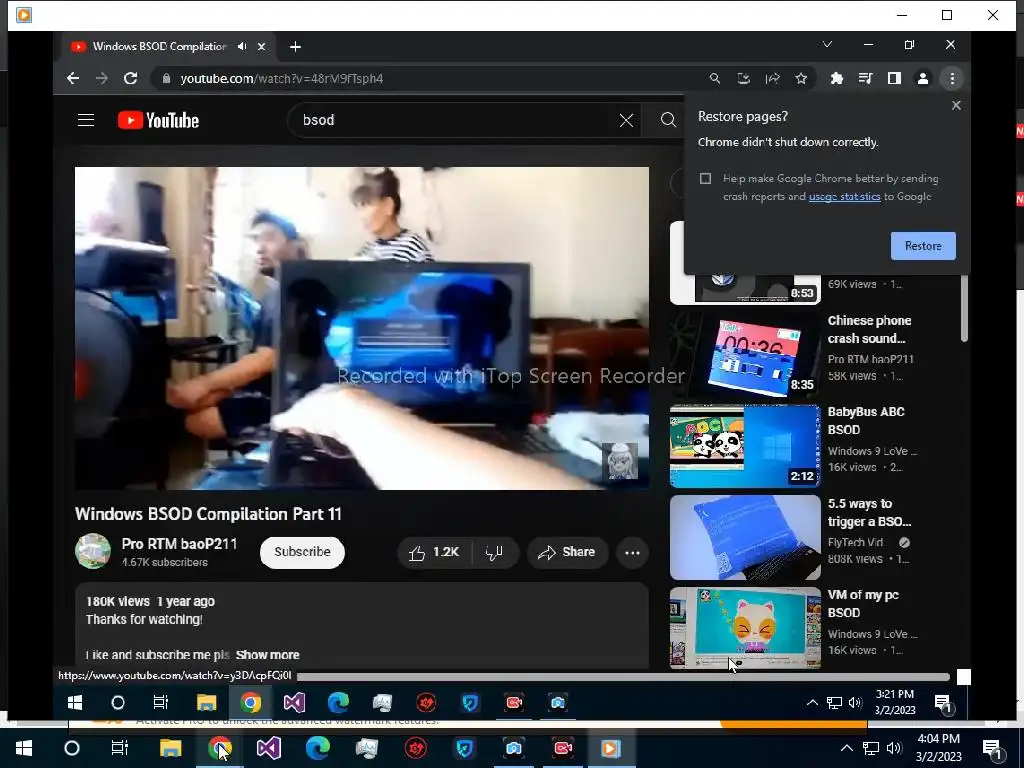Open Pro RTM baoP211 channel avatar
1024x768 pixels.
click(x=93, y=551)
